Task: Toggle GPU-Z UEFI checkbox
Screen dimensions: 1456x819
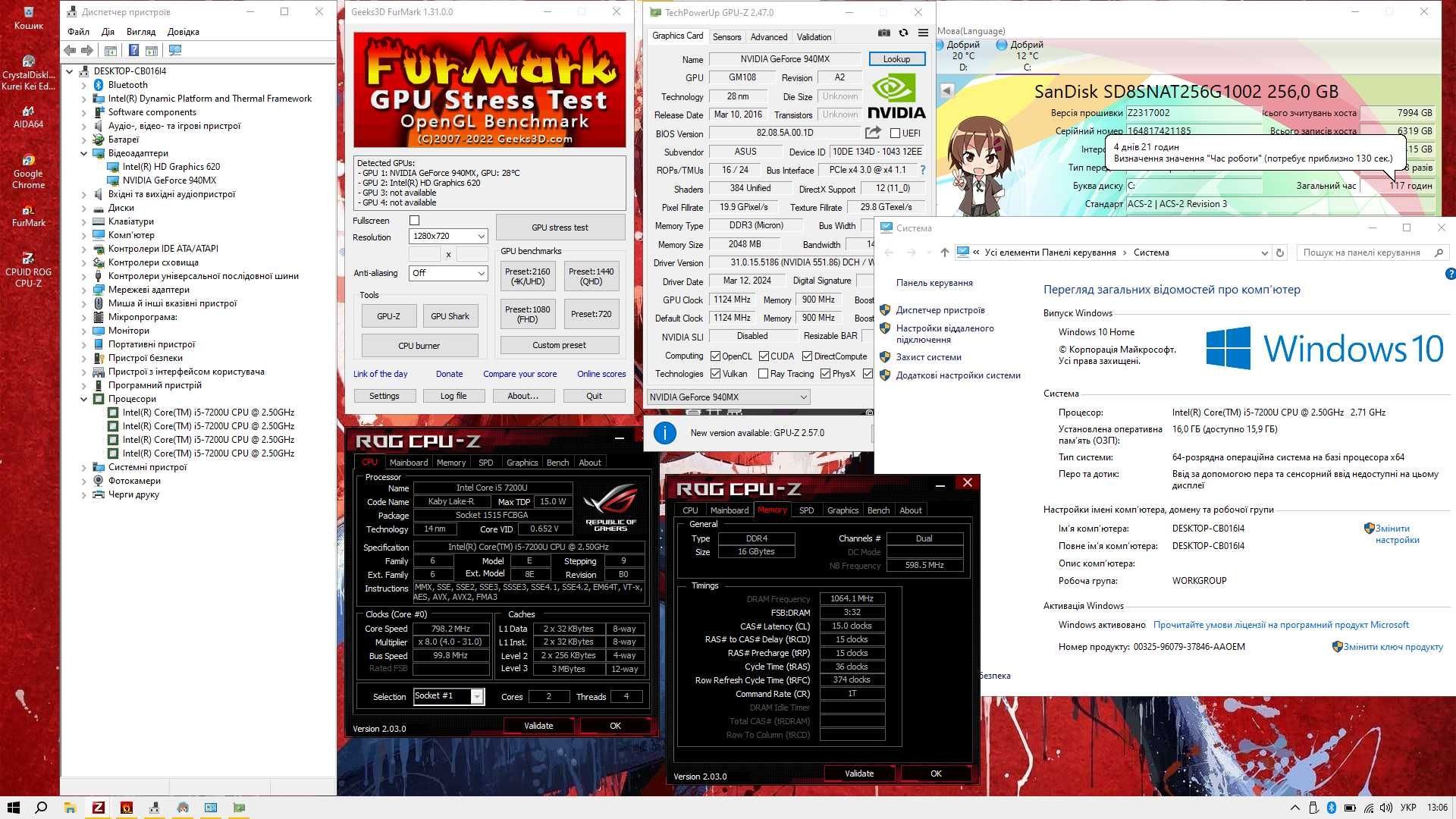Action: pos(895,133)
